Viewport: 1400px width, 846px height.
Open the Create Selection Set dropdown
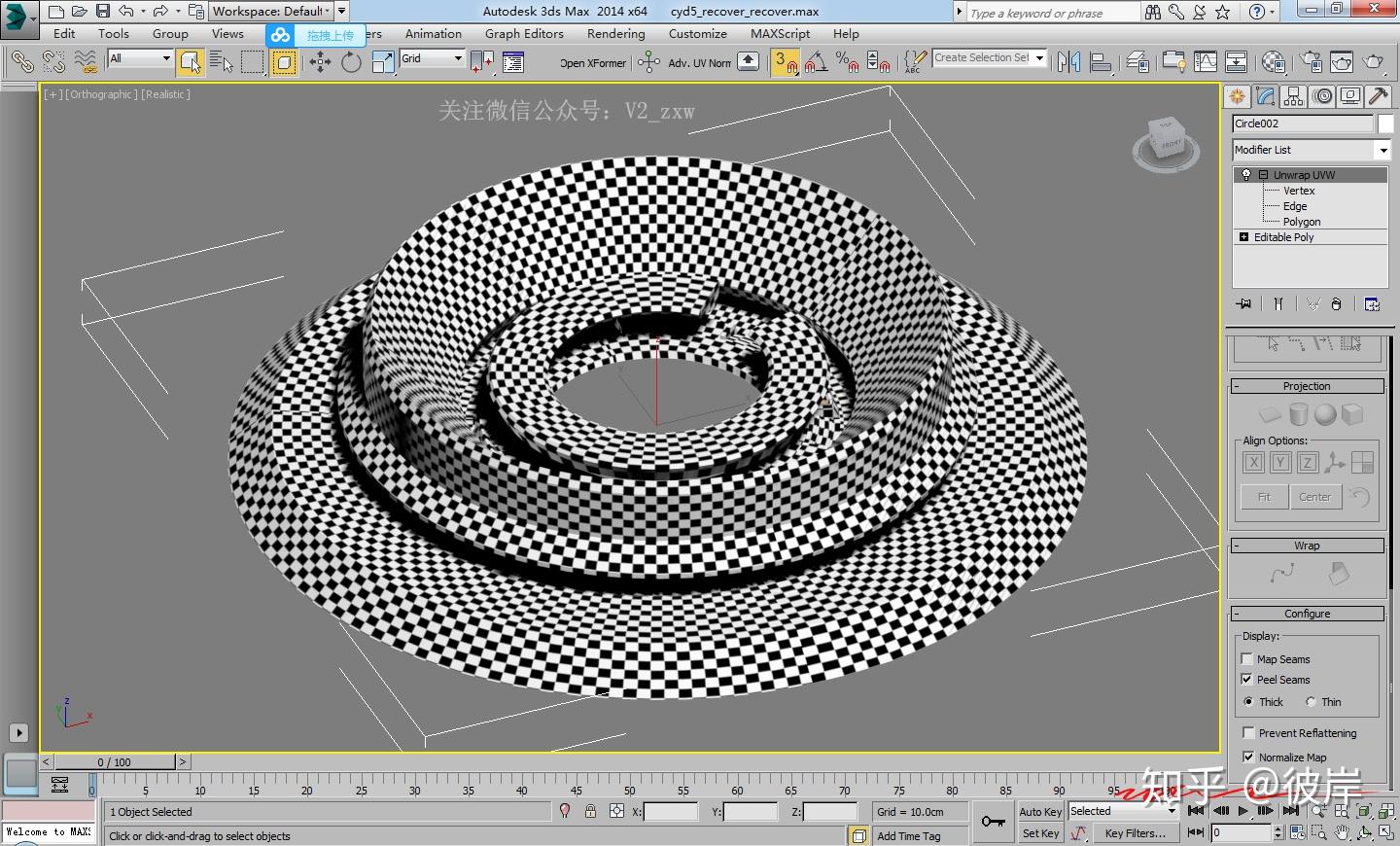pos(1039,58)
